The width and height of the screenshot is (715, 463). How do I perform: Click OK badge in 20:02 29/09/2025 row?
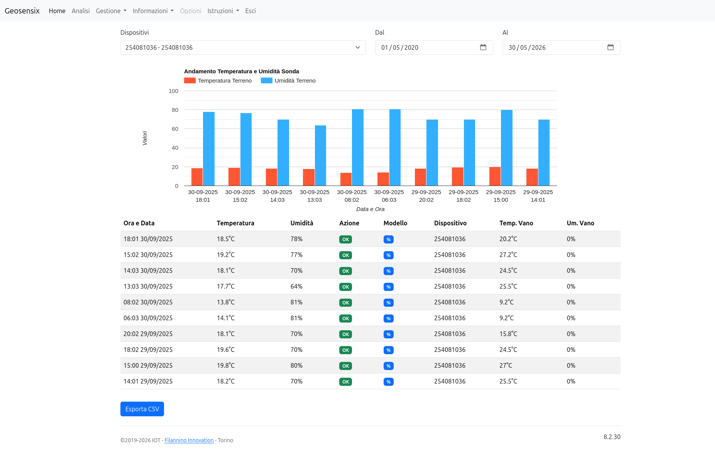point(345,334)
